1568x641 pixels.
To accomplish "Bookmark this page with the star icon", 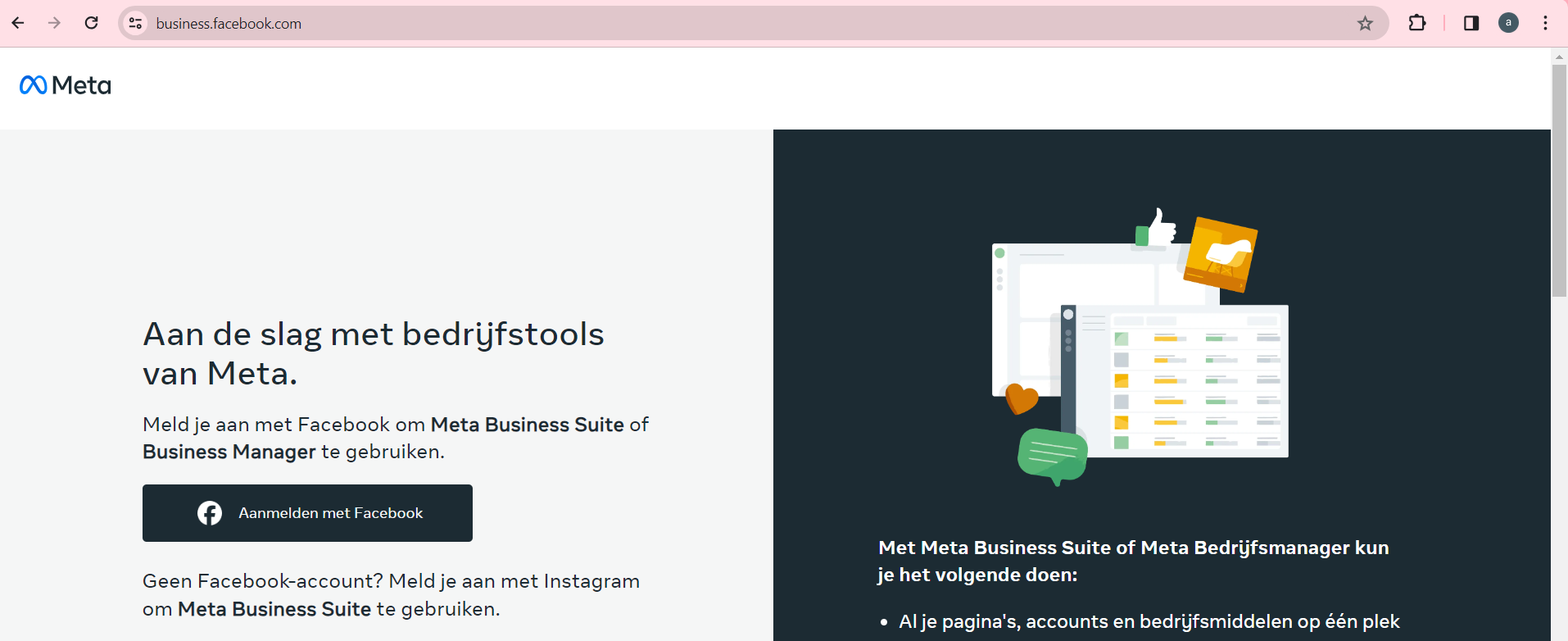I will 1365,23.
